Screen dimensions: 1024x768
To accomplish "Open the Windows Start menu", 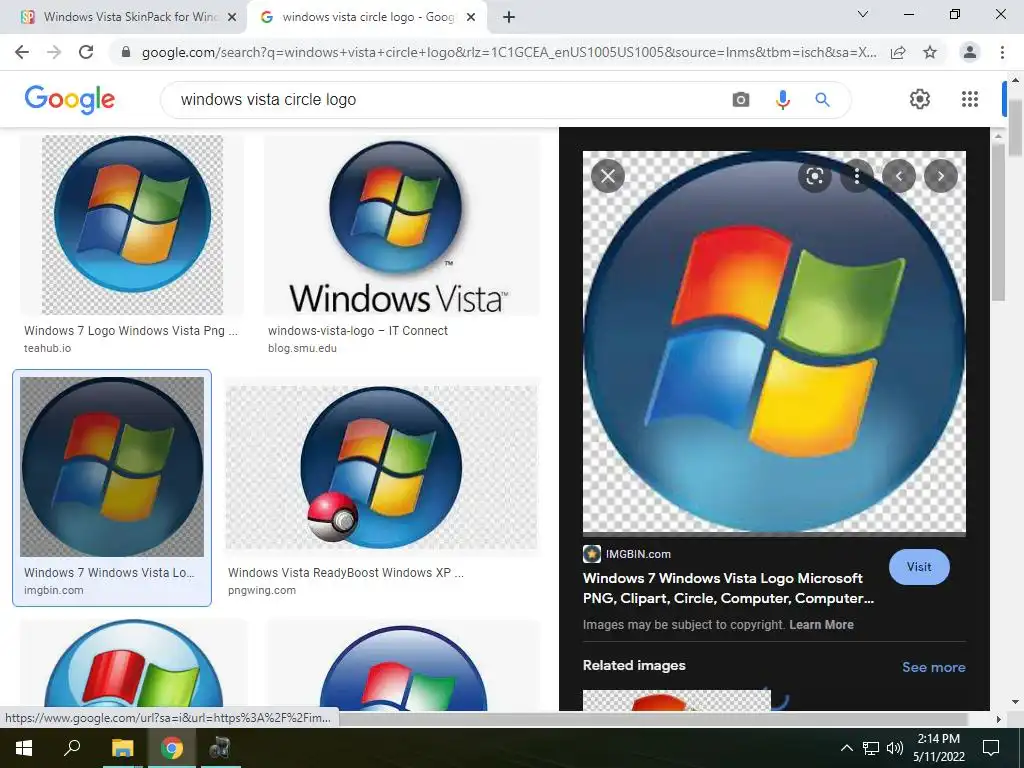I will [x=24, y=748].
